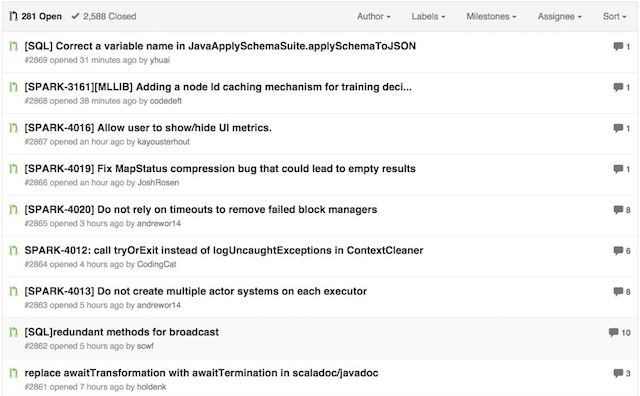Open the Author filter dropdown

(373, 16)
